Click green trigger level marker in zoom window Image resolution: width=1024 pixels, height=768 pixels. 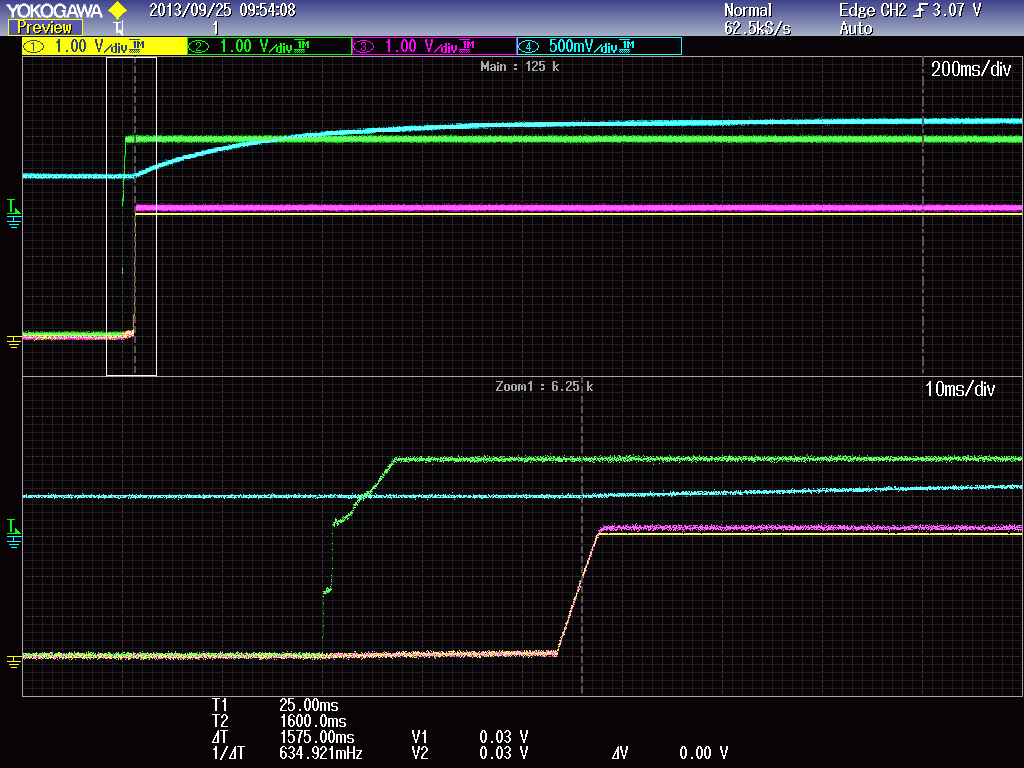12,526
